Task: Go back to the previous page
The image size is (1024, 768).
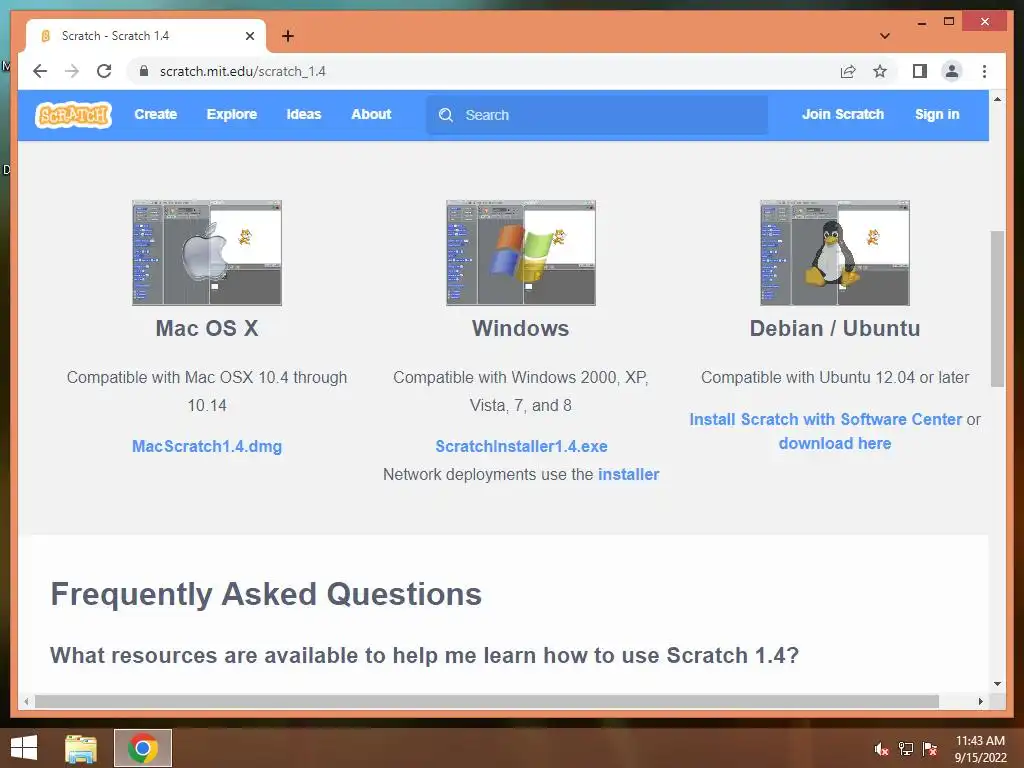Action: click(40, 71)
